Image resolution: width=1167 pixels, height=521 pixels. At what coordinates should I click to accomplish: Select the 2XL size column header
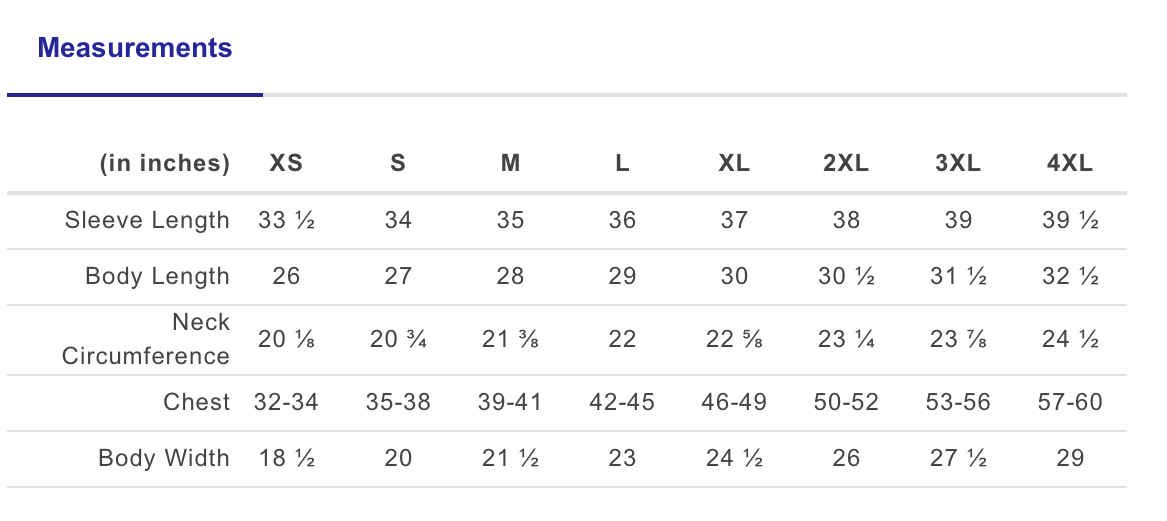coord(846,163)
